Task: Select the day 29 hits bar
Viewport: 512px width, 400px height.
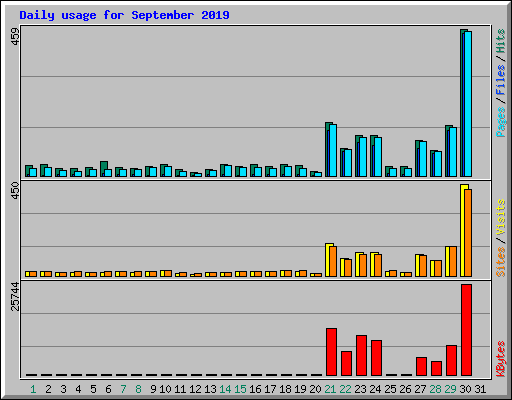Action: coord(447,151)
